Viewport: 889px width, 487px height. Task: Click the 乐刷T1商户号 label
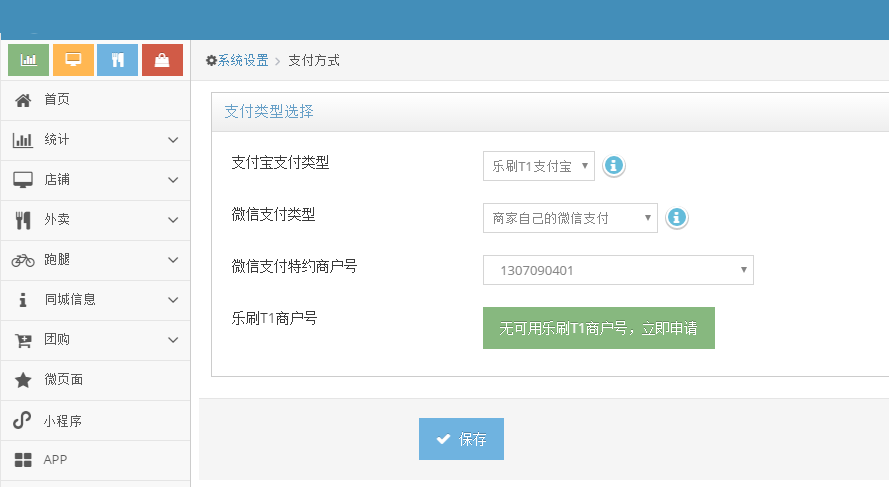click(274, 318)
